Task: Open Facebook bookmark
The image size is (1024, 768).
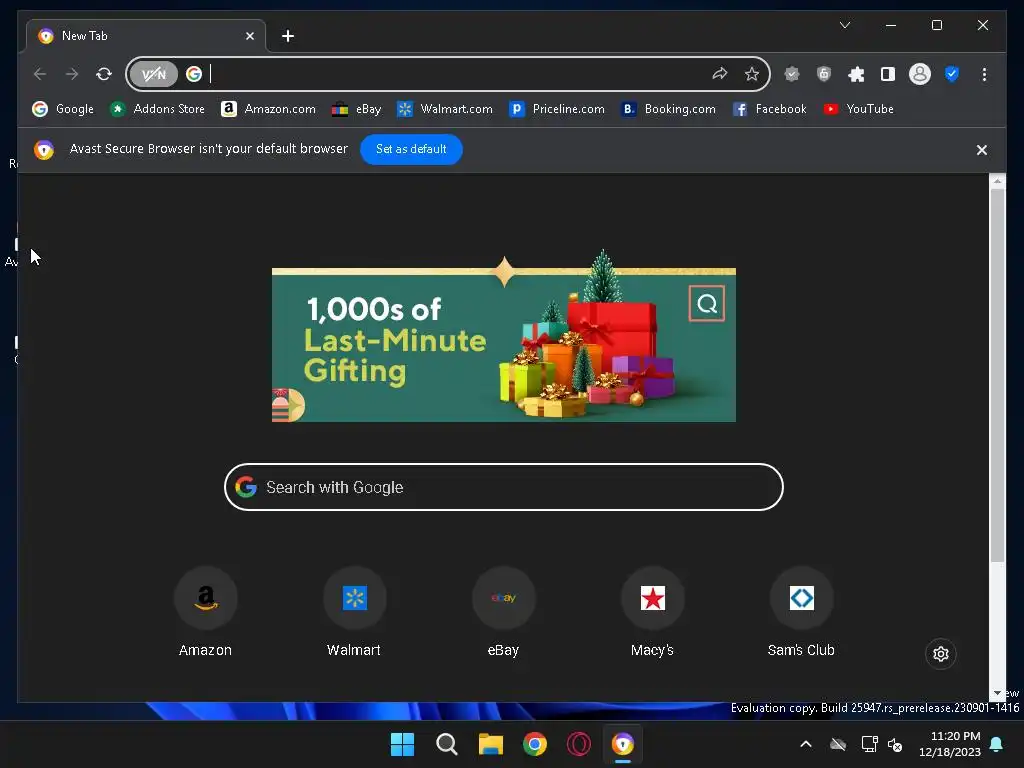Action: 770,109
